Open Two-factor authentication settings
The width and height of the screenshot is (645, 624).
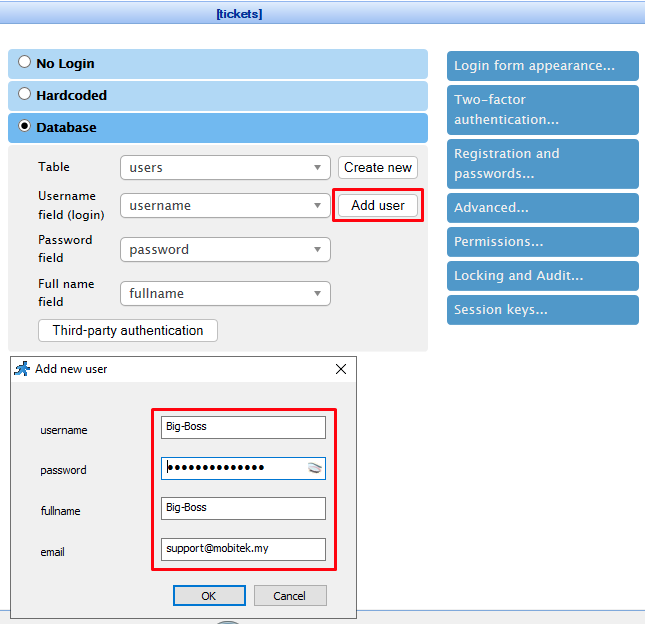(x=542, y=109)
